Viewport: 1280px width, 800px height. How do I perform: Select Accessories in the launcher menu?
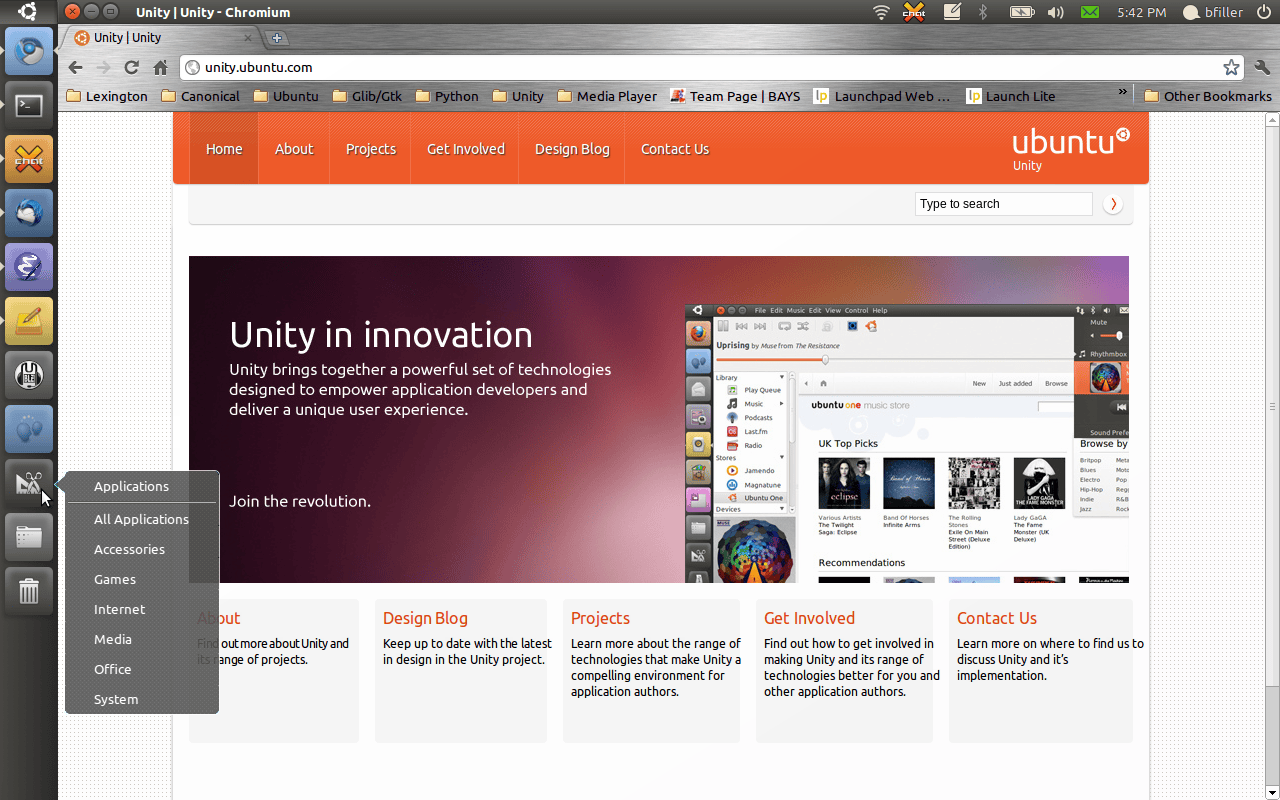pos(141,549)
